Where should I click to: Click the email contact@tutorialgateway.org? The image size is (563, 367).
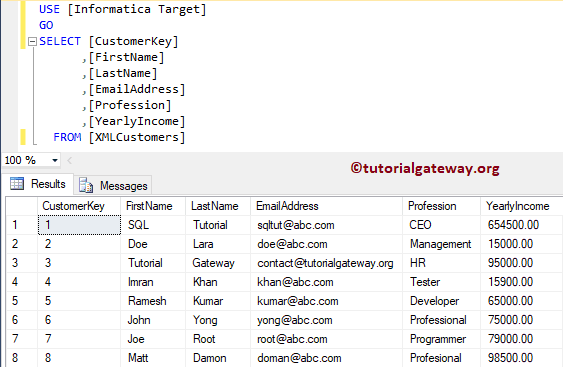pyautogui.click(x=325, y=263)
